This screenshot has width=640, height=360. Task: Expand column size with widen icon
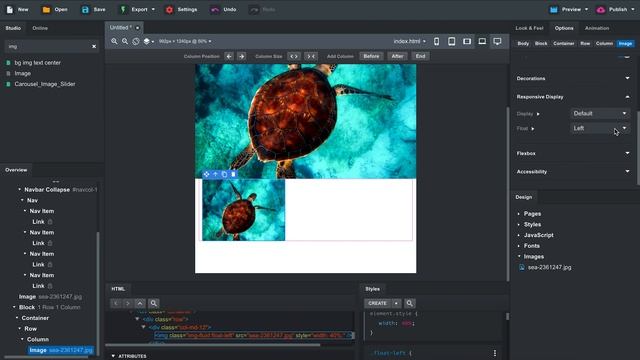[x=294, y=56]
